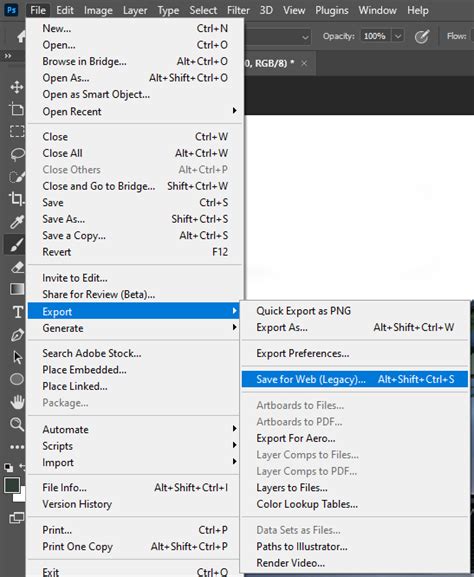This screenshot has height=577, width=474.
Task: Expand the Generate submenu
Action: [134, 328]
